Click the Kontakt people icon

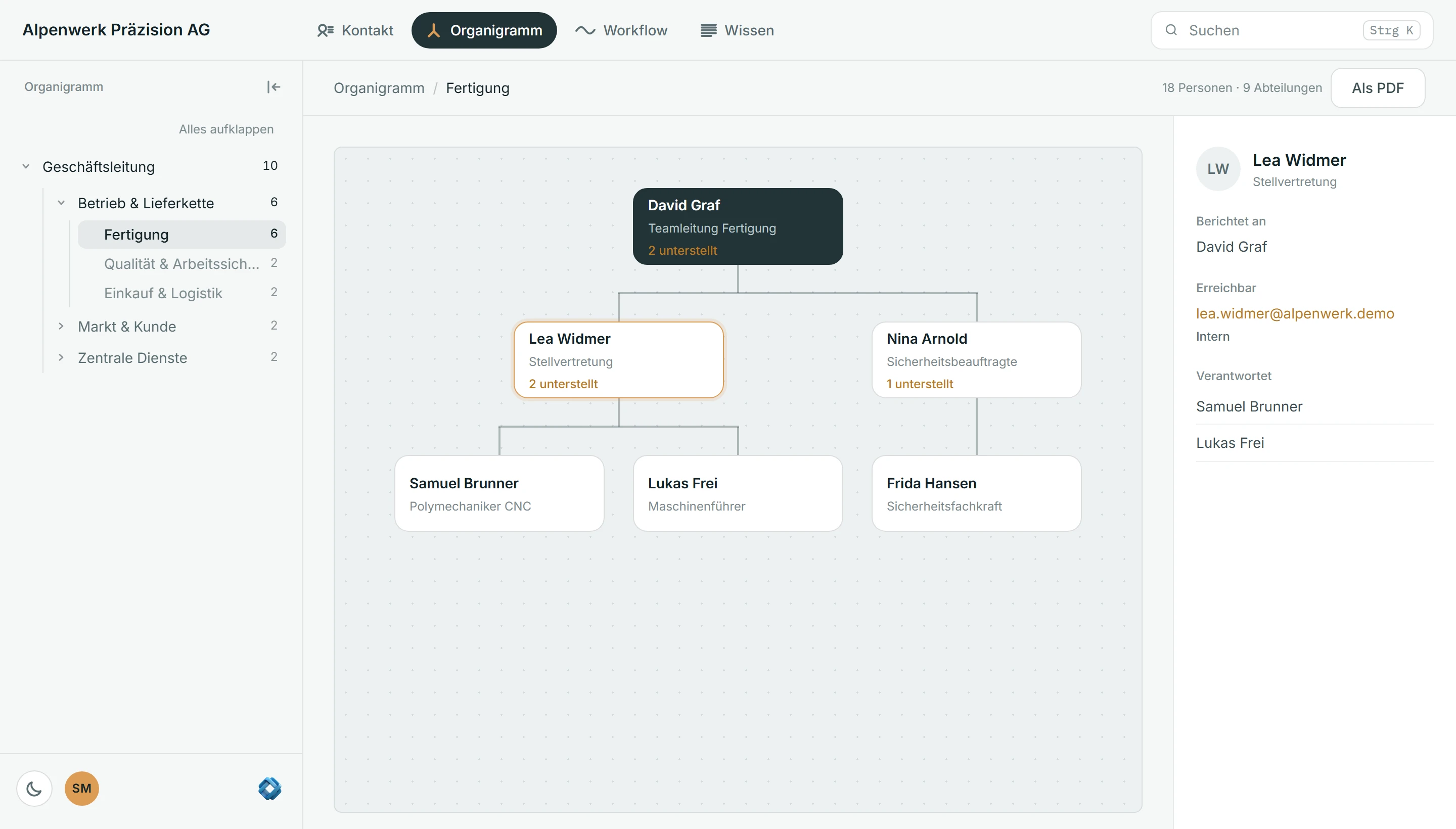point(325,30)
